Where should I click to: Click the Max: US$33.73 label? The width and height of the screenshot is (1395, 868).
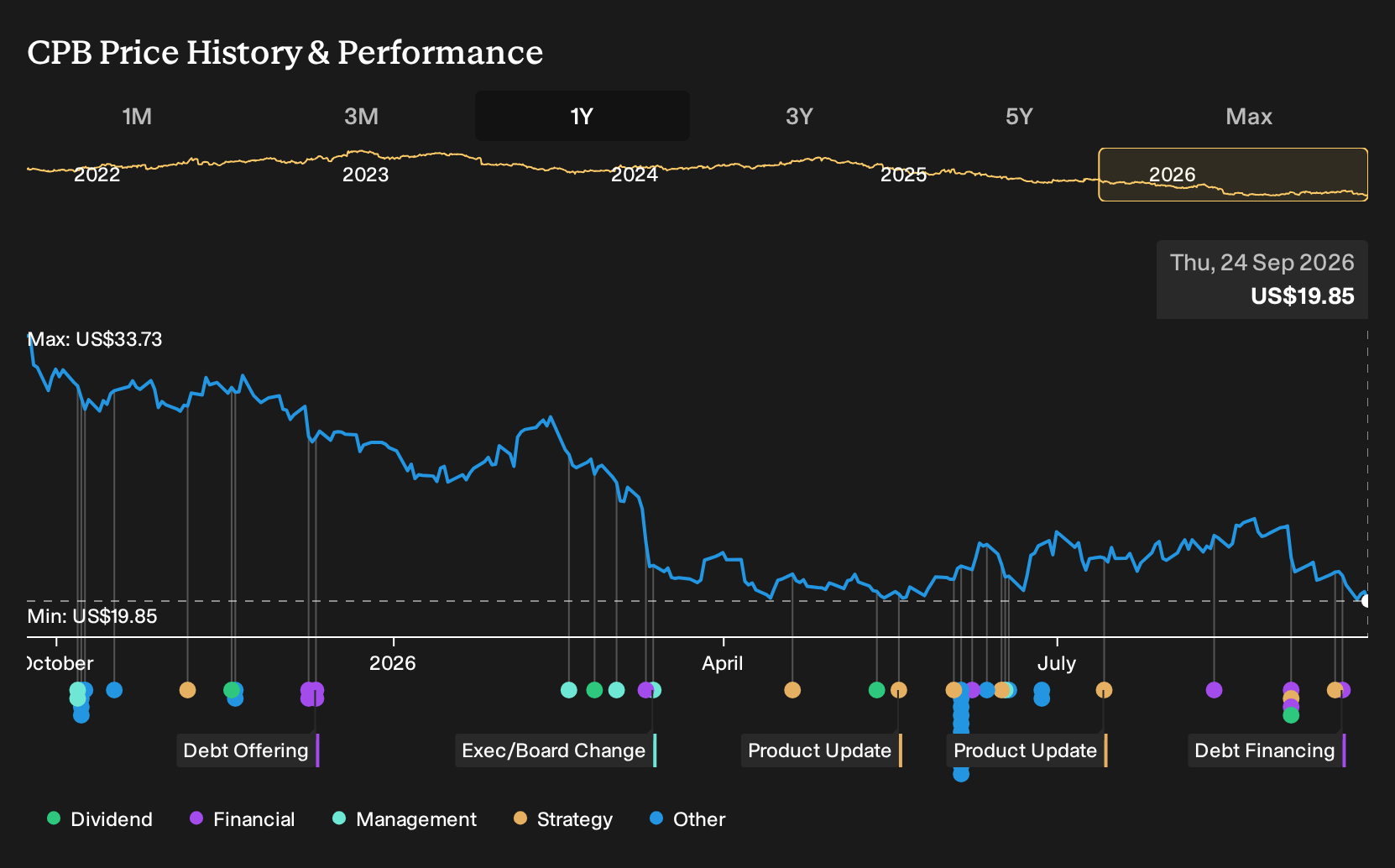coord(95,339)
